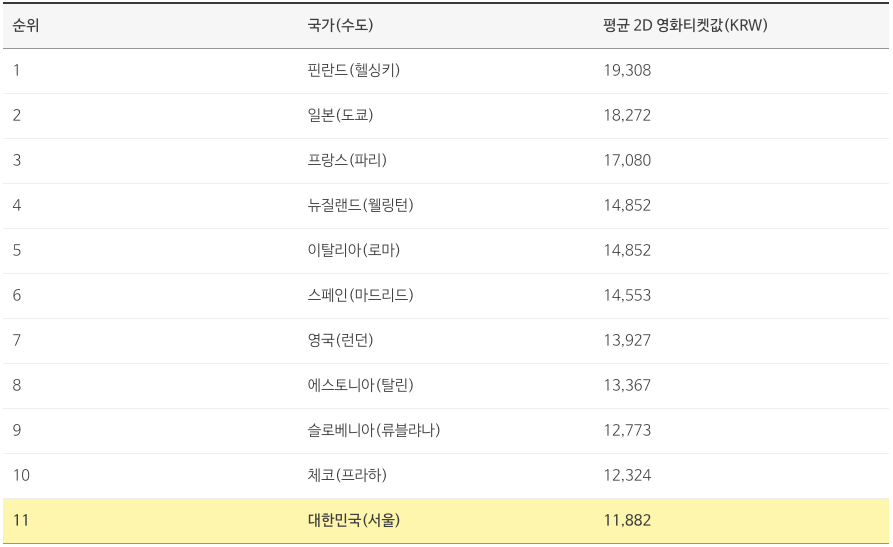Click the 12,773 ticket price value
Screen dimensions: 893x547
(627, 430)
